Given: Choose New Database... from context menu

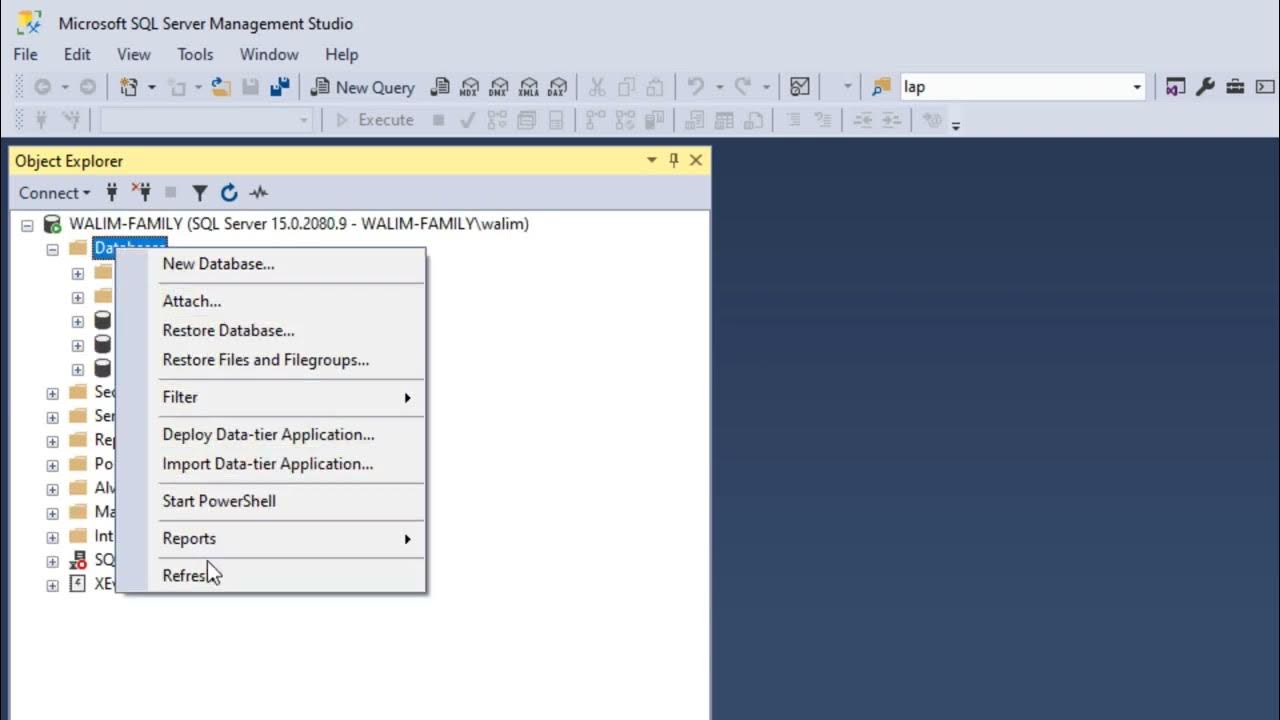Looking at the screenshot, I should tap(271, 264).
